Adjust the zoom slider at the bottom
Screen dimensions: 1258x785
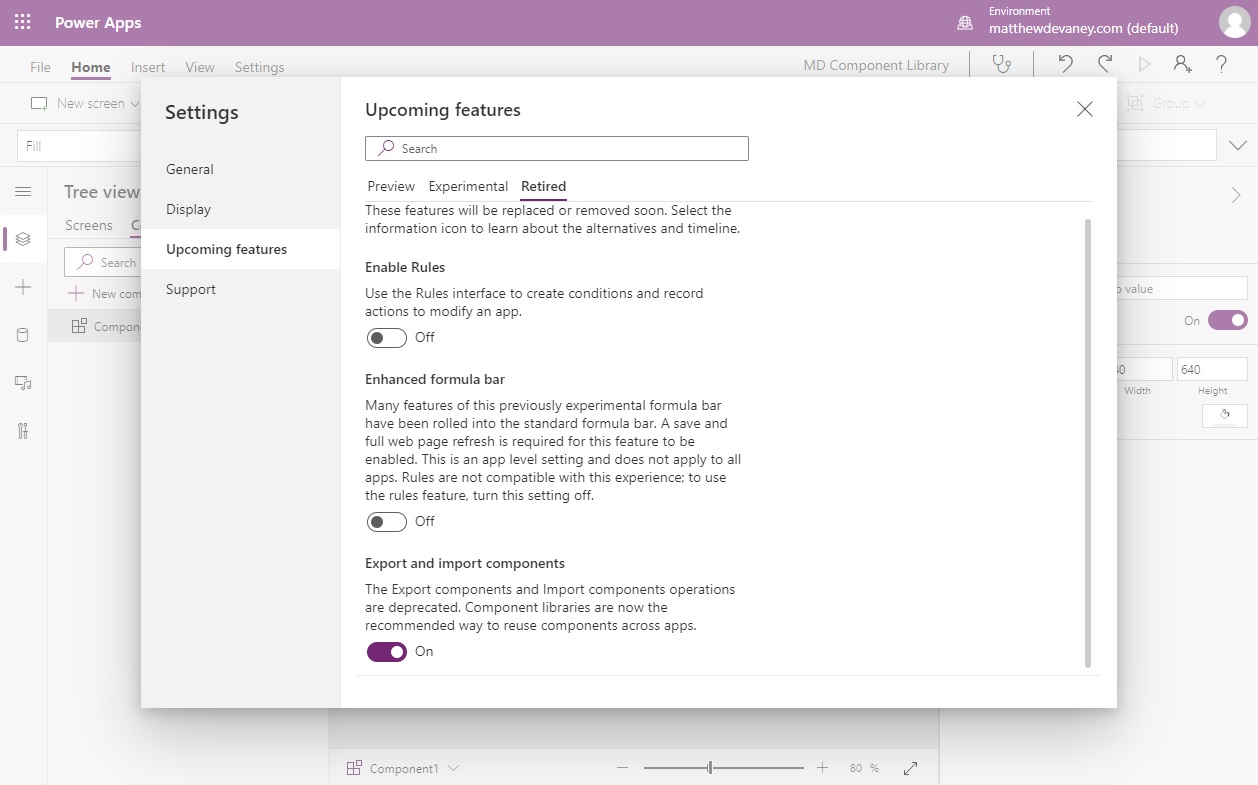tap(710, 768)
